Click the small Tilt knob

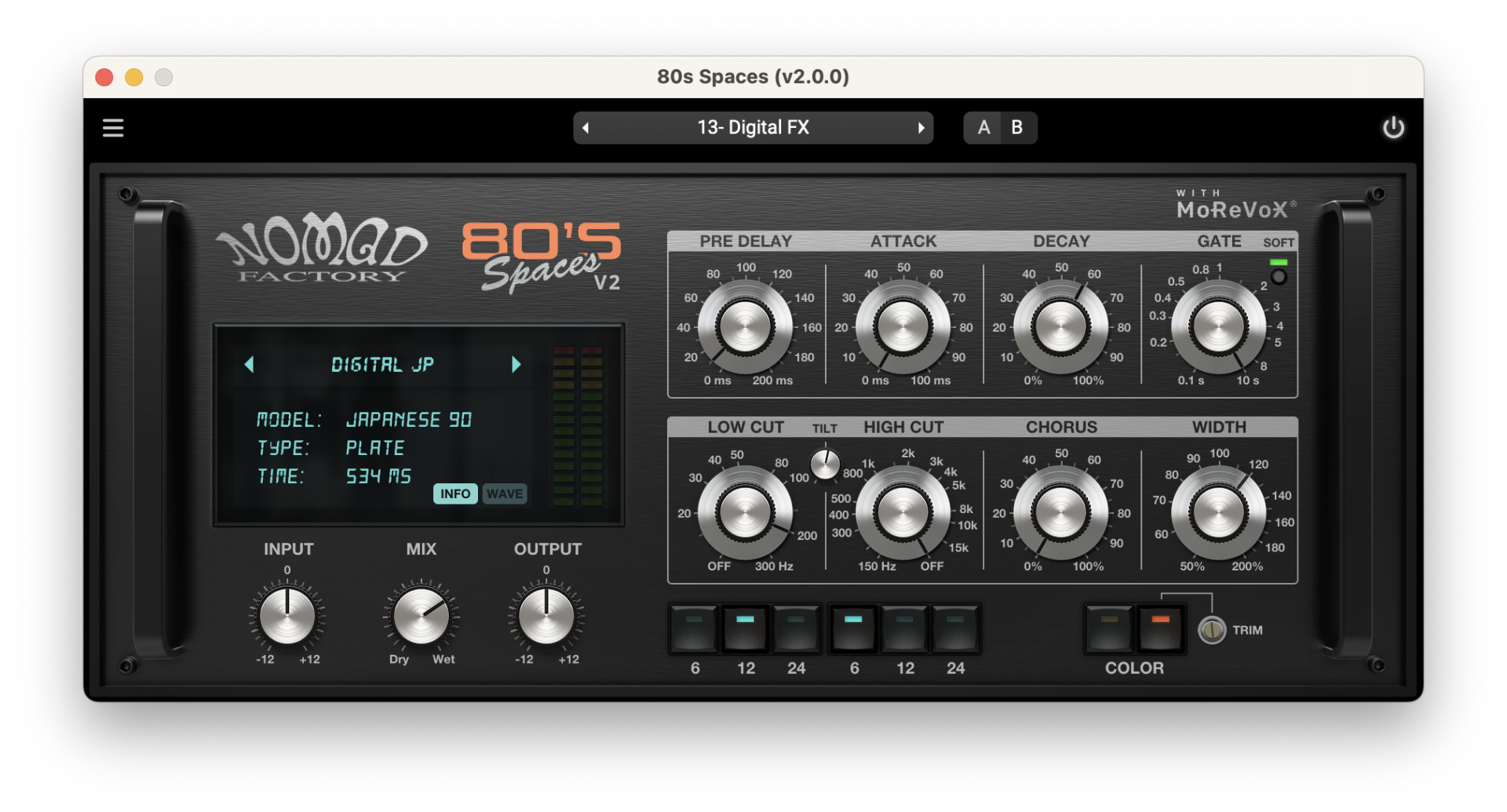pos(825,464)
